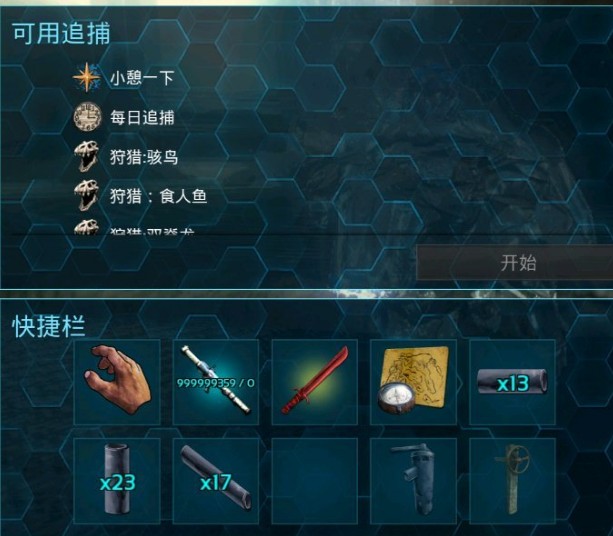Select the valve wheel item in last slot
Screen dimensions: 613x536
point(512,481)
